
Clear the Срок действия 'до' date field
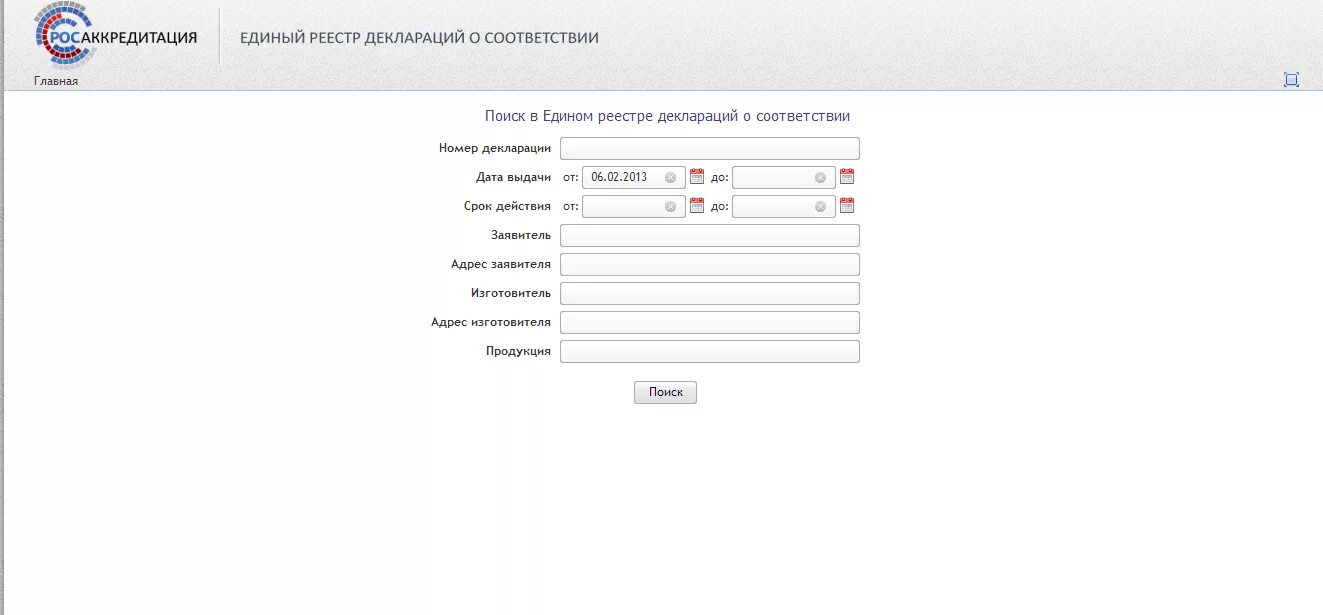tap(820, 207)
